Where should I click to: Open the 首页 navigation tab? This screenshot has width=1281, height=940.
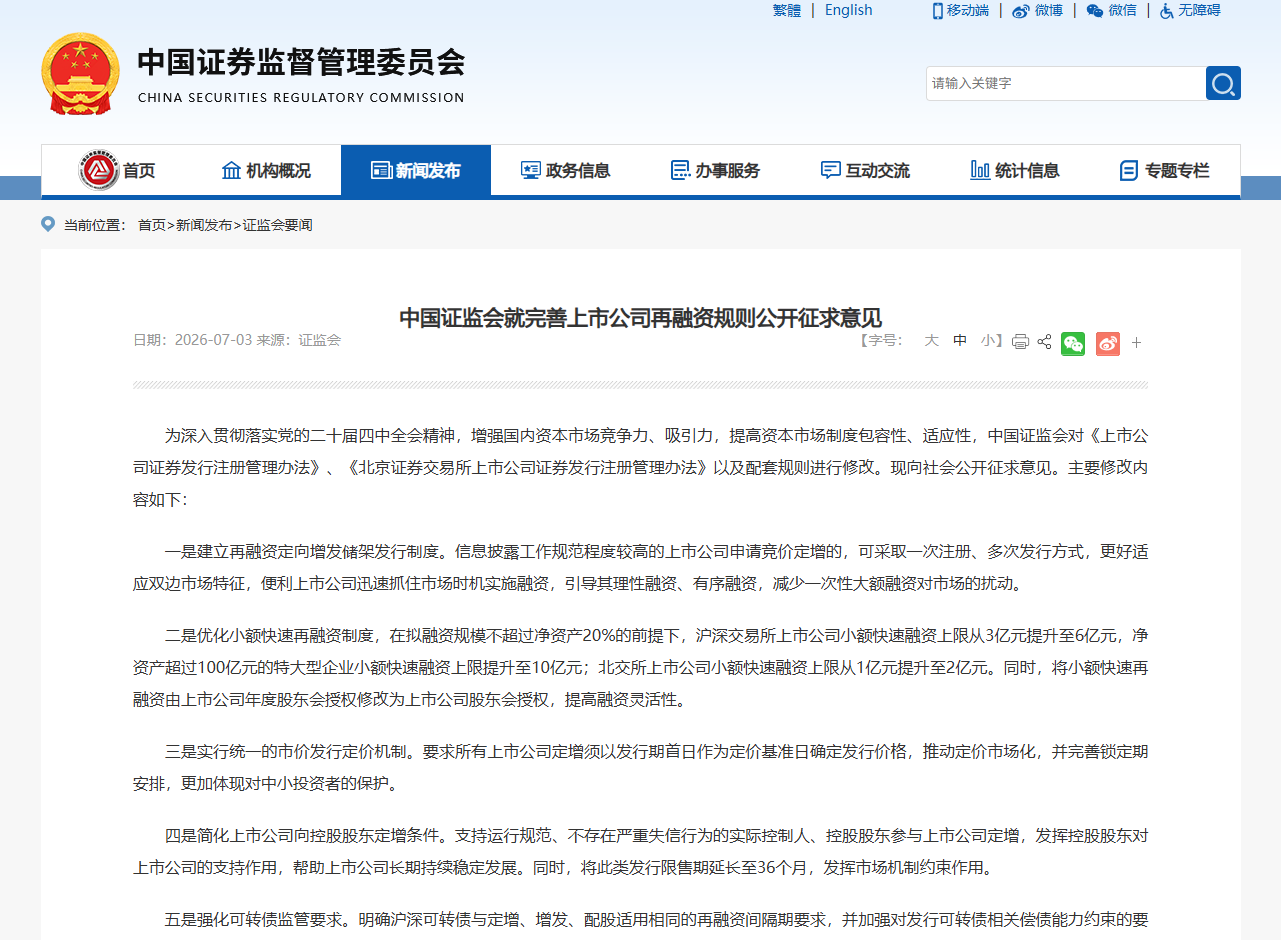pyautogui.click(x=116, y=170)
